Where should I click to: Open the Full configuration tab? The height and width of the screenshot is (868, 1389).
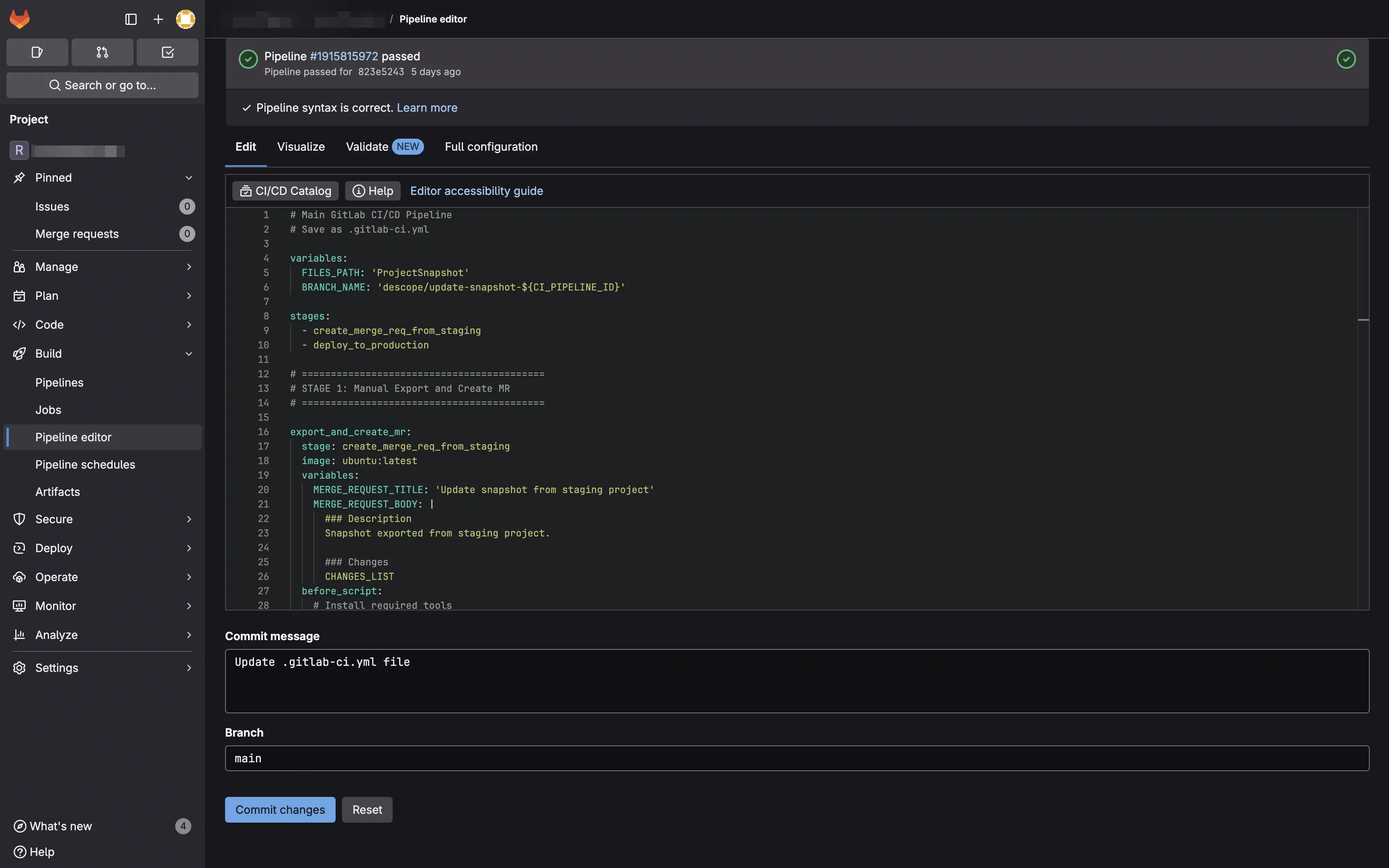[x=491, y=146]
